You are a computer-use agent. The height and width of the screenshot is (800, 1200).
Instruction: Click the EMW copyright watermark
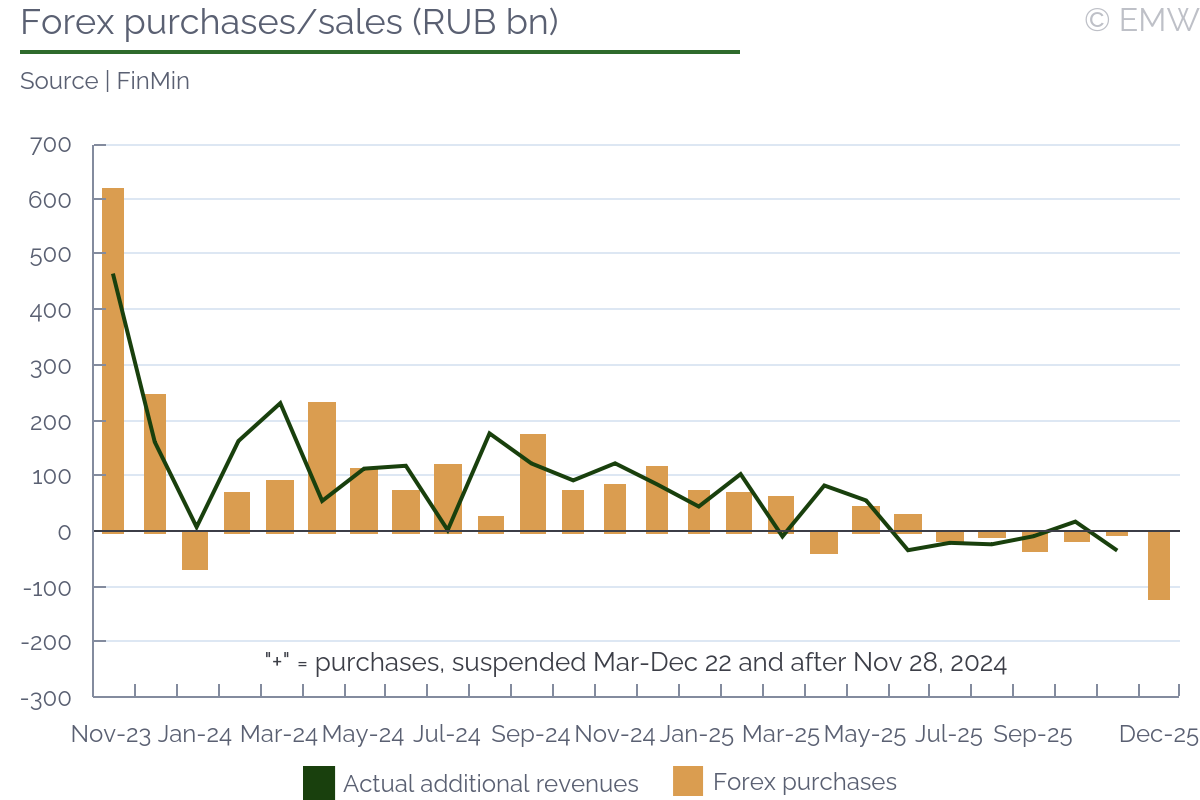coord(1139,20)
